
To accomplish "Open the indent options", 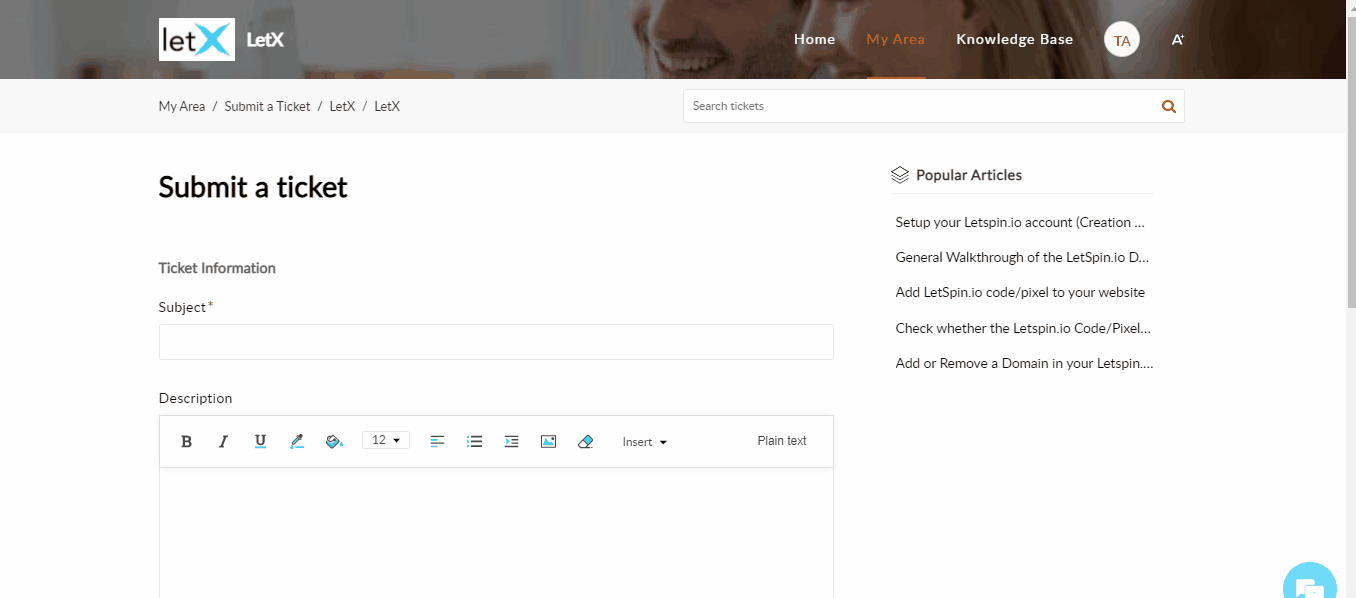I will [x=511, y=441].
